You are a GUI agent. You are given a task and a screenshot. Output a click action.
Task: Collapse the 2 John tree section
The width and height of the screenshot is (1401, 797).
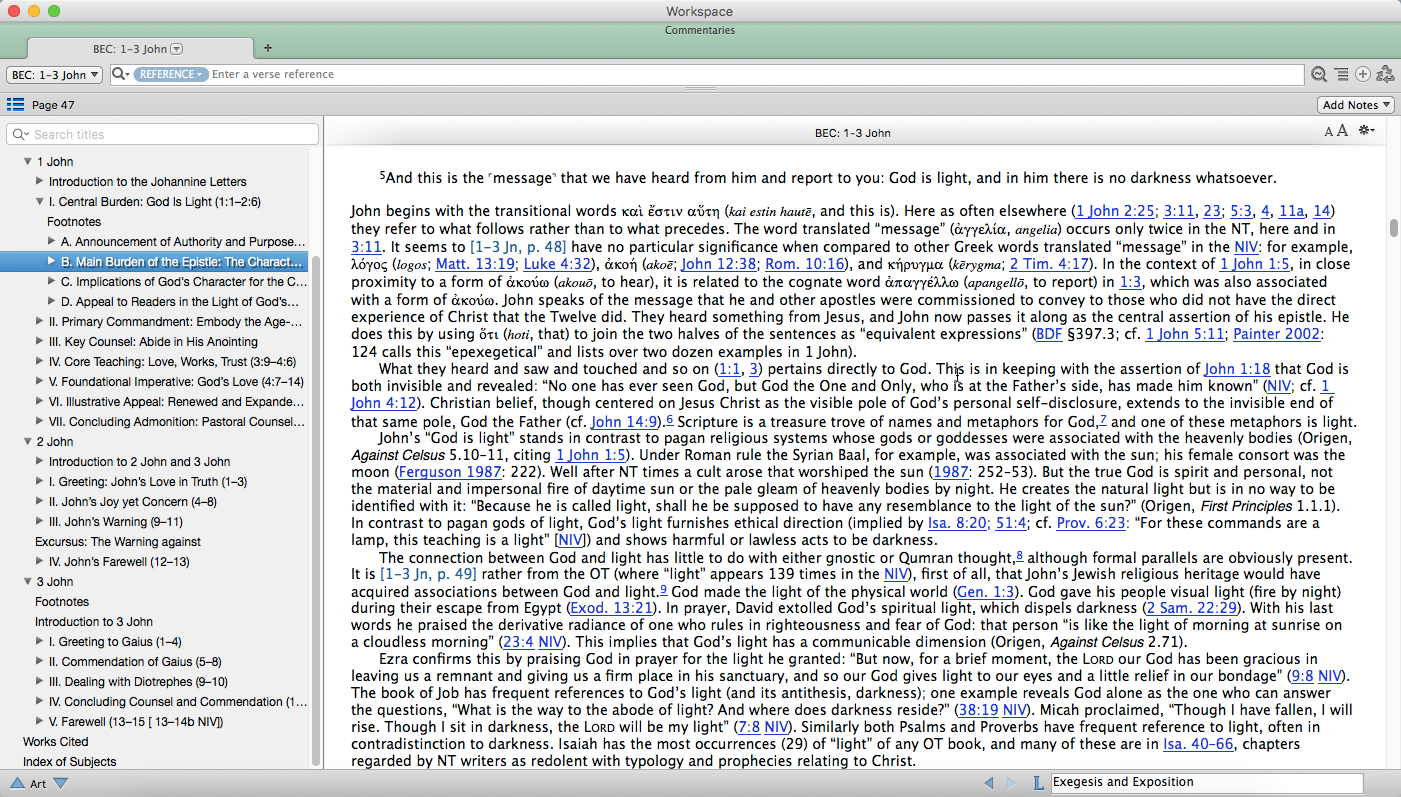(x=28, y=441)
